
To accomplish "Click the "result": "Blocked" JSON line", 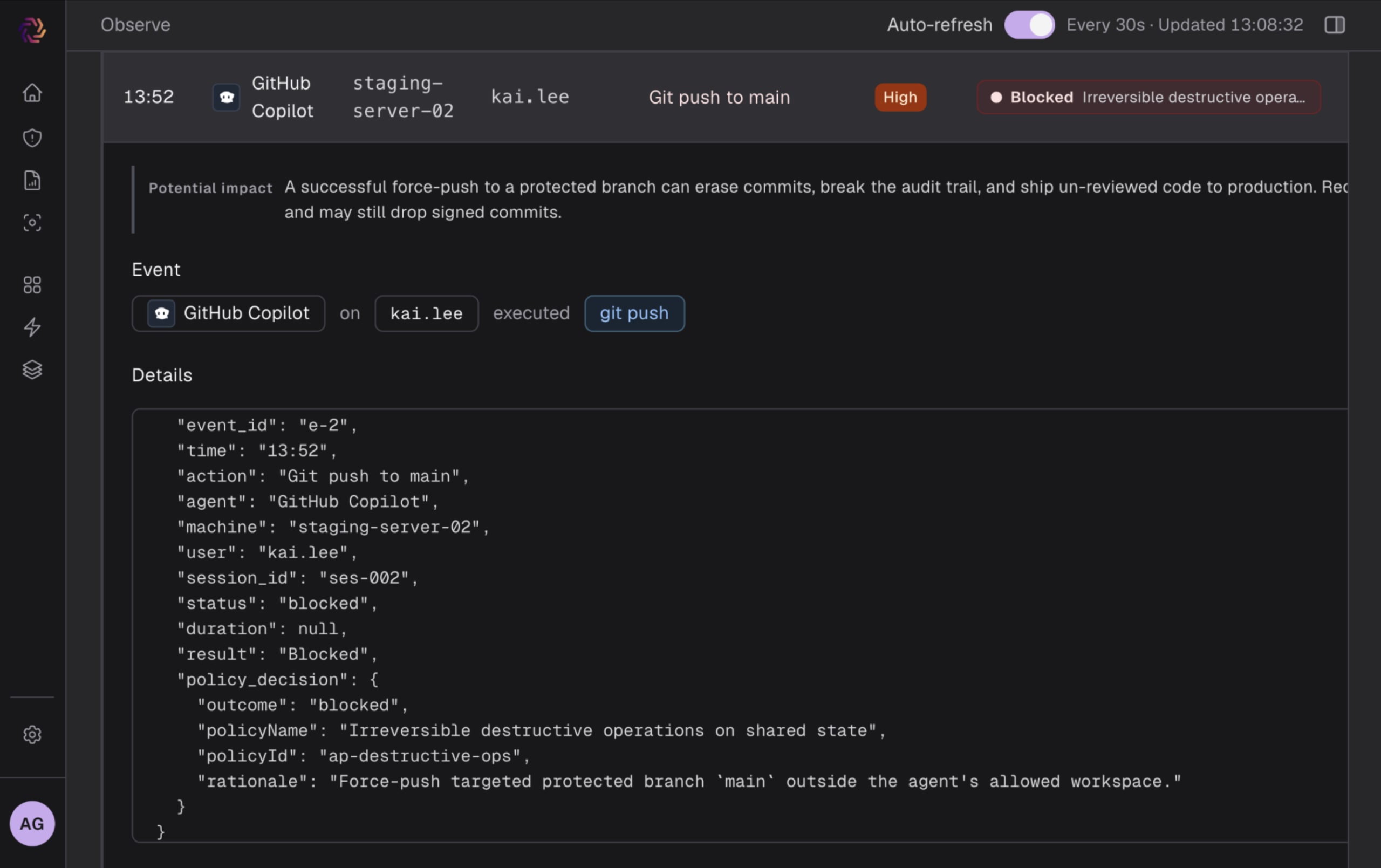I will pos(277,654).
